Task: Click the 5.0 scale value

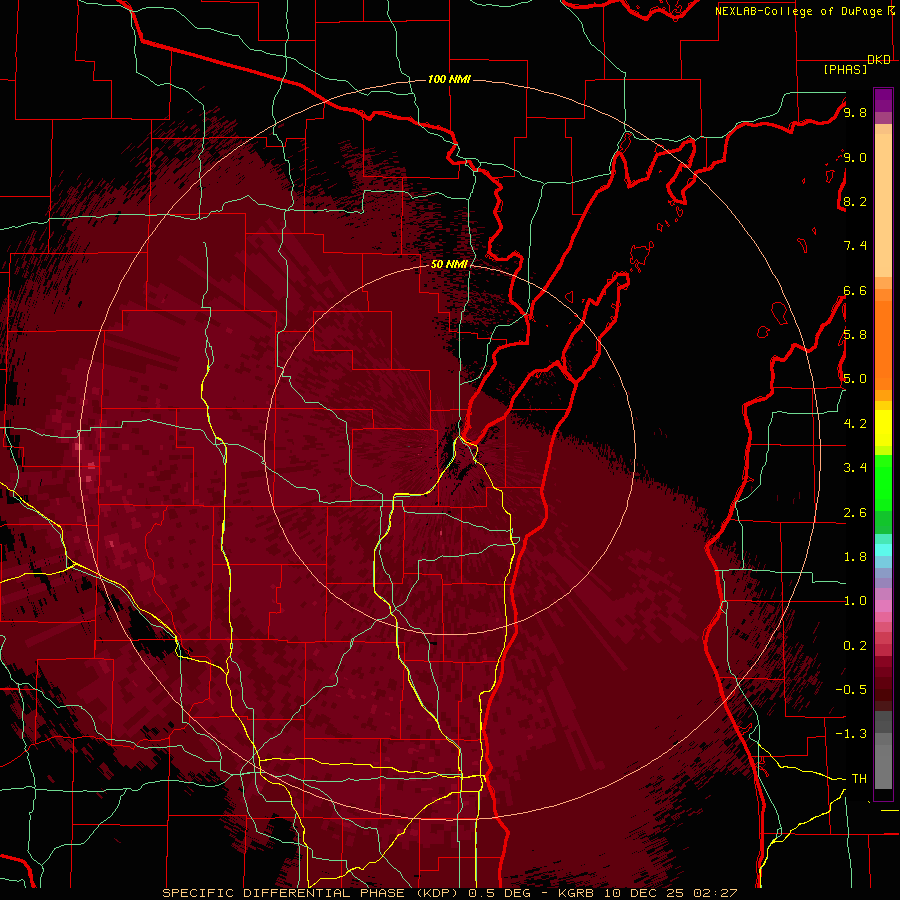Action: [x=855, y=379]
